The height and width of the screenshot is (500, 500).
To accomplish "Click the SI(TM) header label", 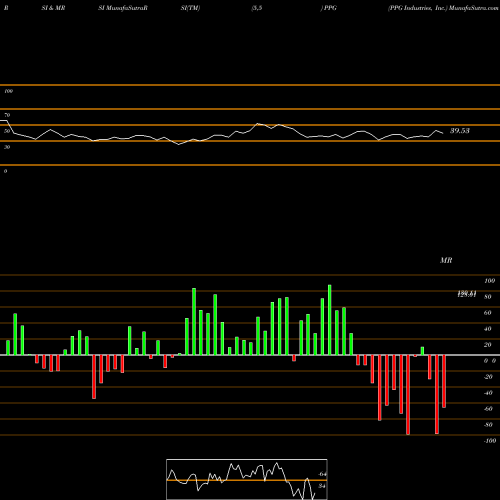I will click(190, 8).
